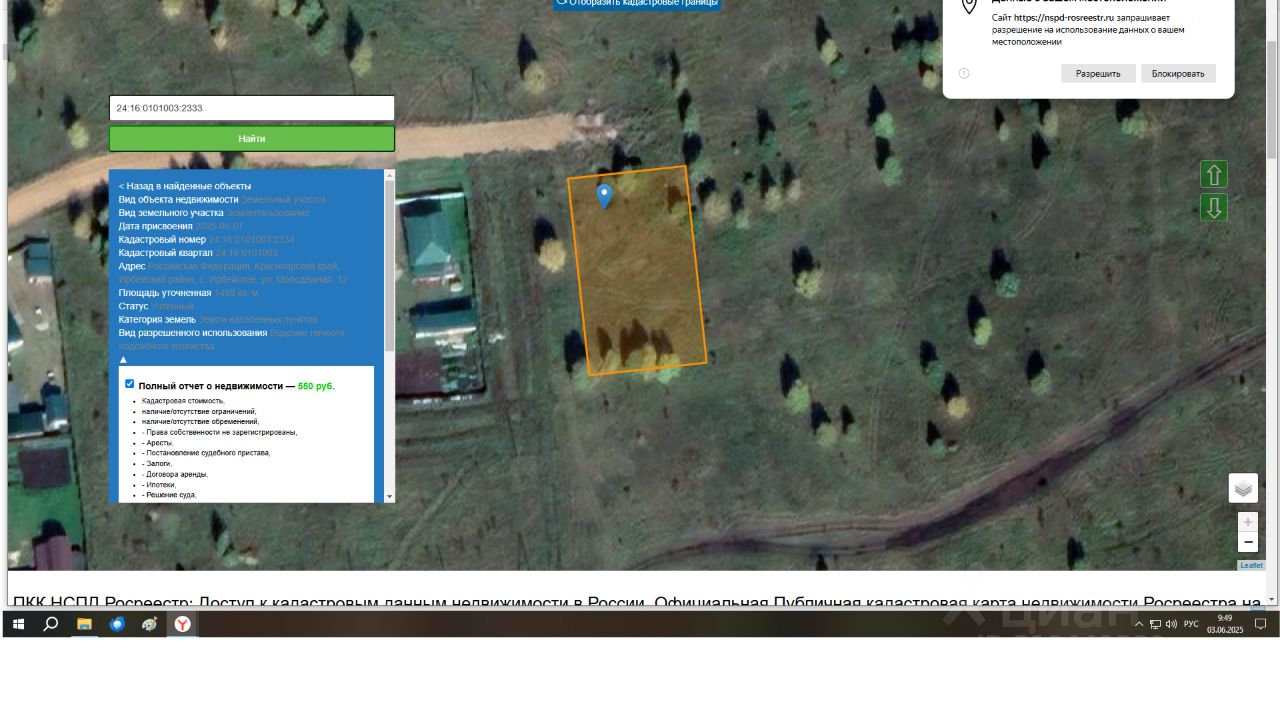Open the blue round taskbar app
This screenshot has height=720, width=1280.
coord(117,624)
